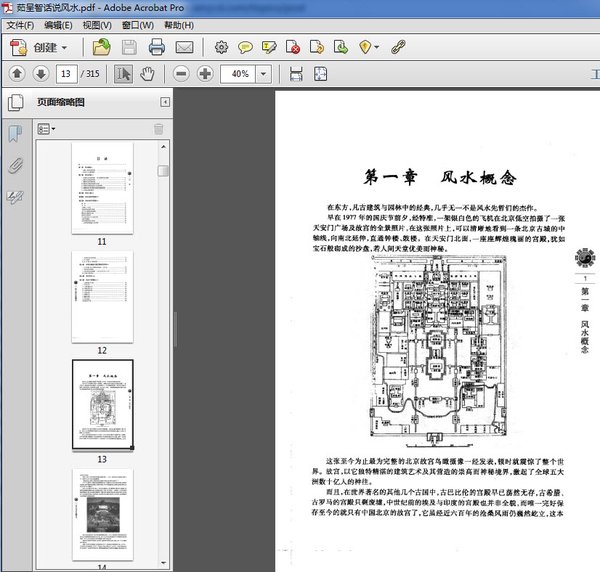Choose the Select tool cursor
The height and width of the screenshot is (572, 600).
[123, 74]
